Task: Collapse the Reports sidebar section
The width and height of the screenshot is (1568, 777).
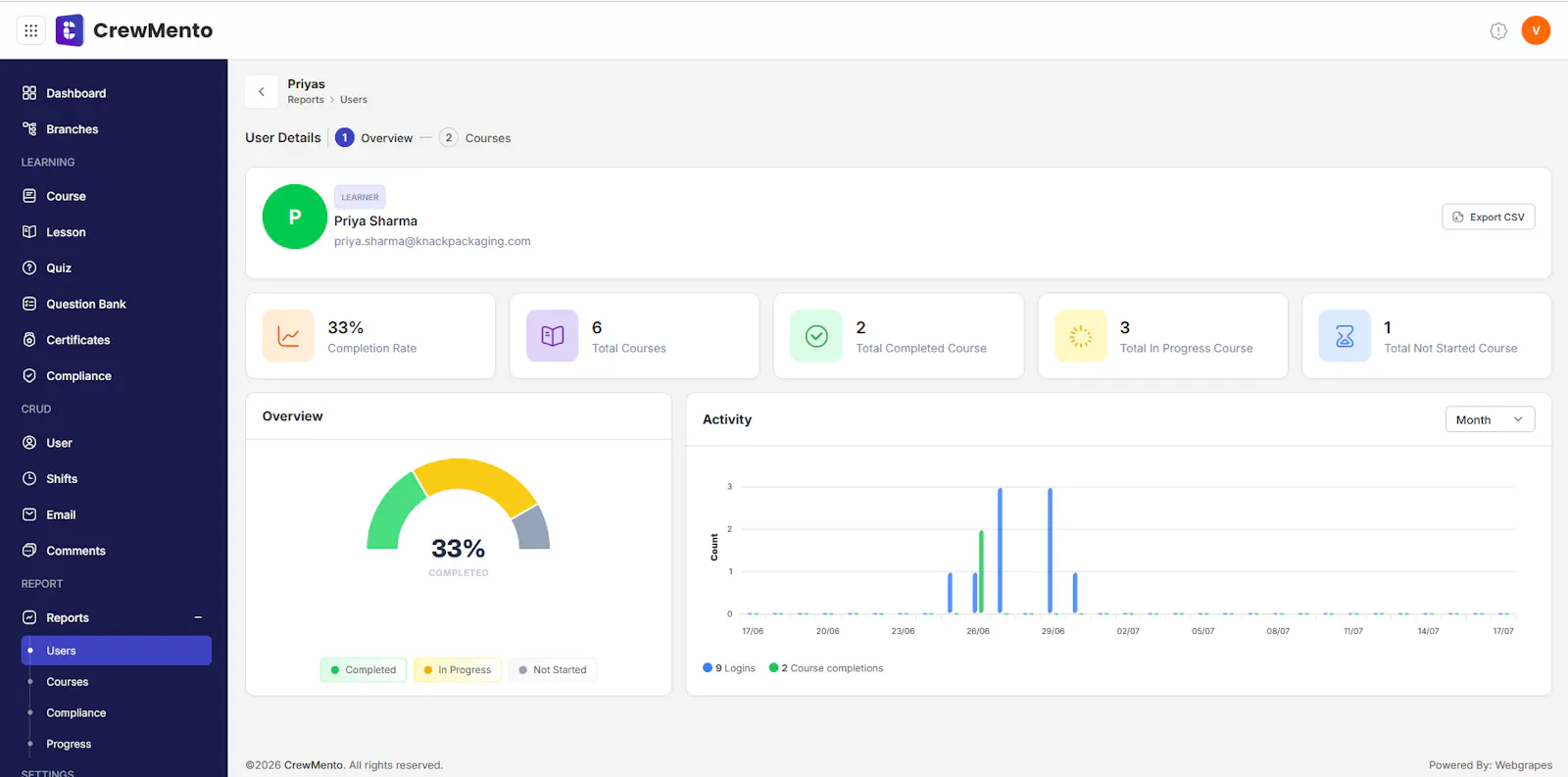Action: tap(198, 617)
